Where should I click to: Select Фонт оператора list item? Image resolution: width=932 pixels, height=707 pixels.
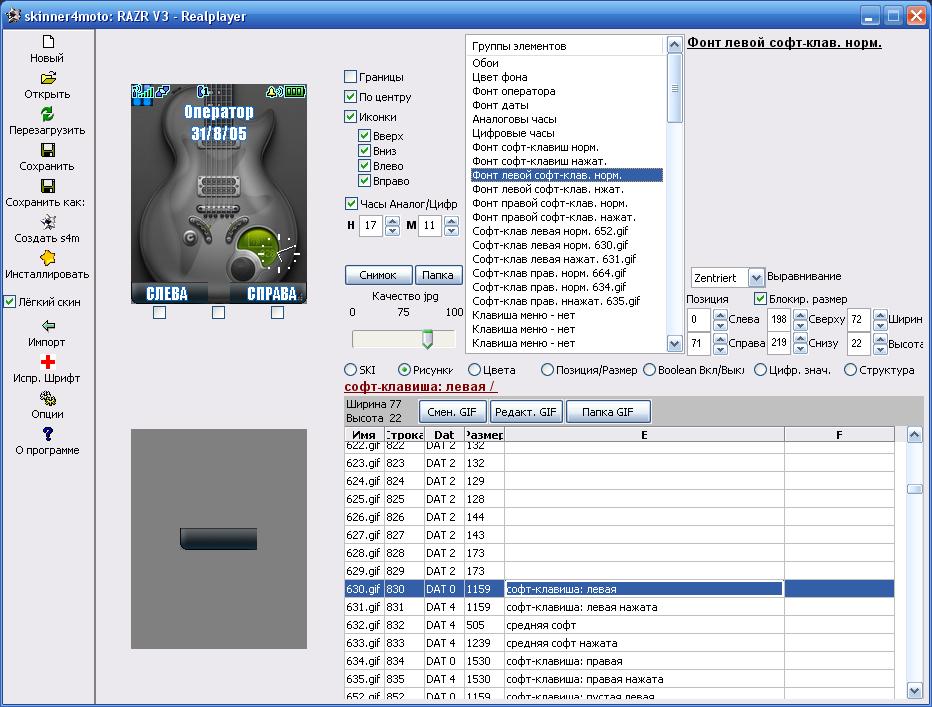pos(514,91)
